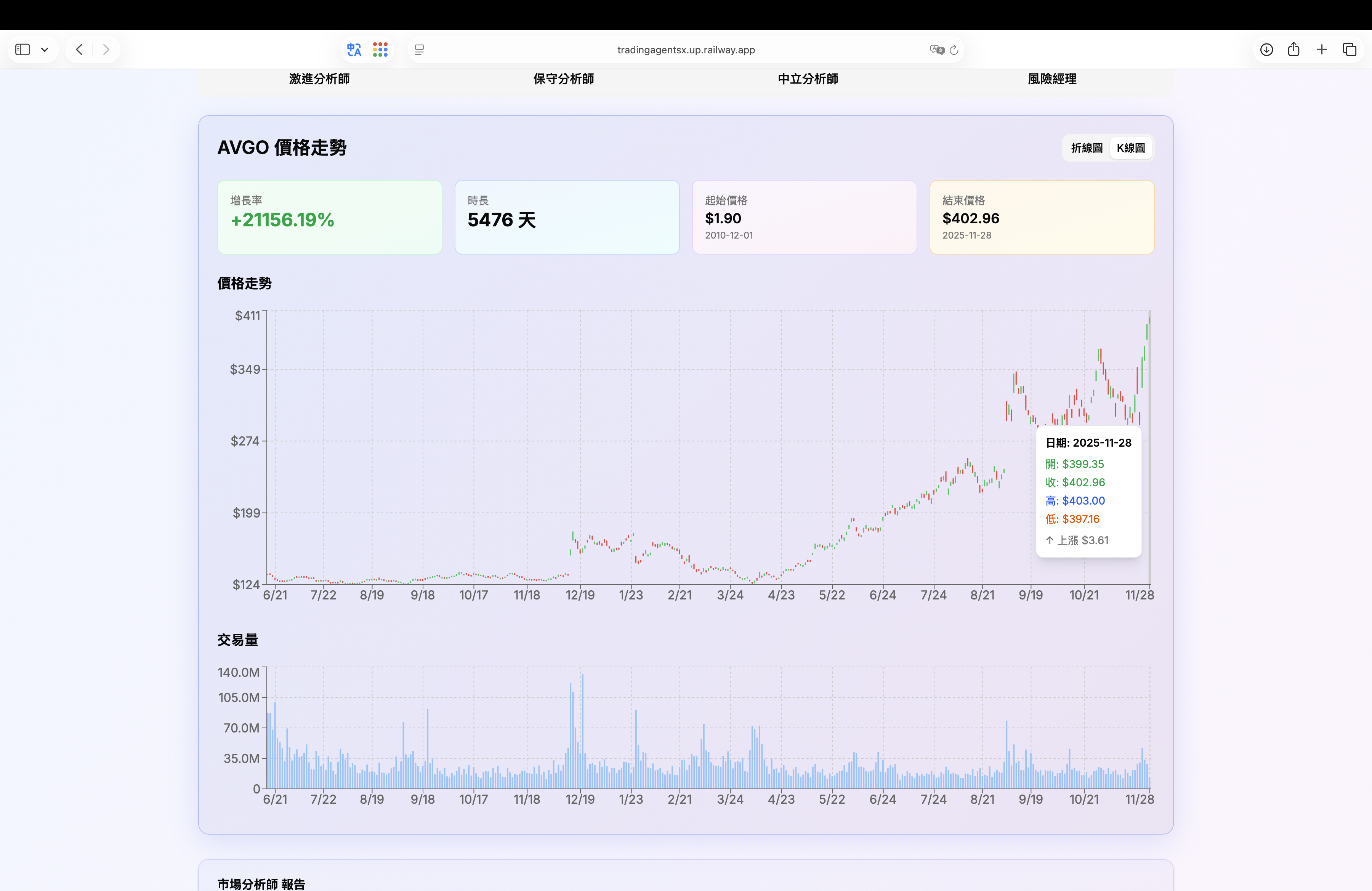This screenshot has width=1372, height=891.
Task: Open the Downloads icon
Action: tap(1266, 50)
